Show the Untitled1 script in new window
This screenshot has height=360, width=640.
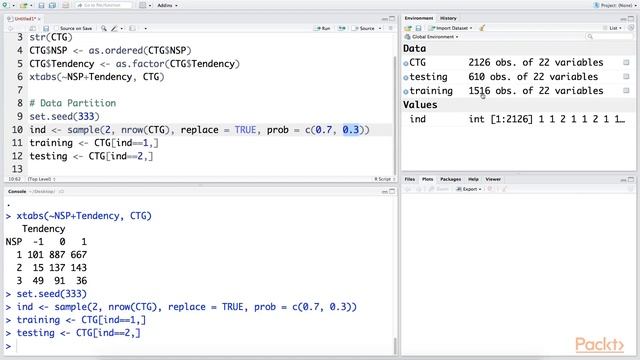(33, 28)
